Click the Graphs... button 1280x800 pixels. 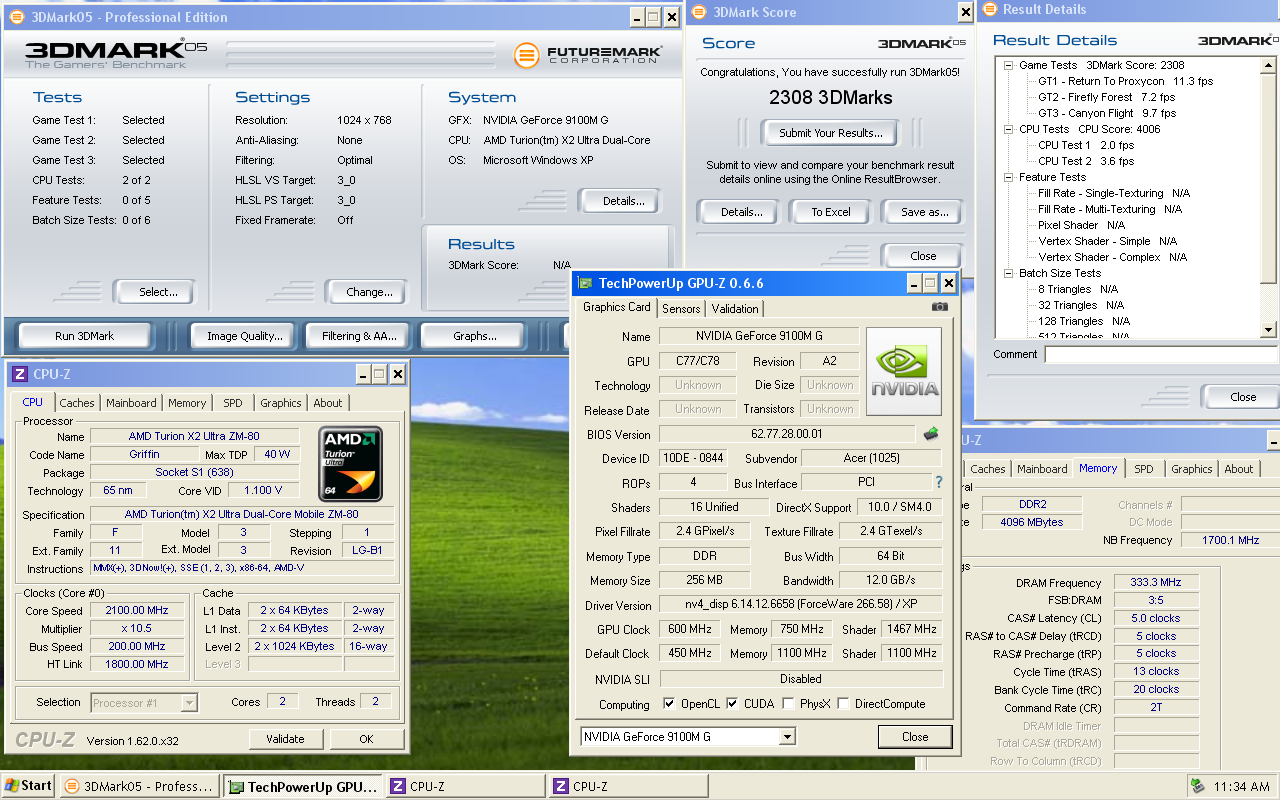coord(475,336)
